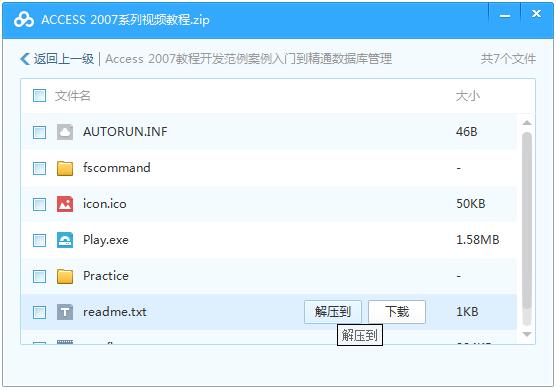
Task: Tick the checkbox next to readme.txt
Action: [39, 312]
